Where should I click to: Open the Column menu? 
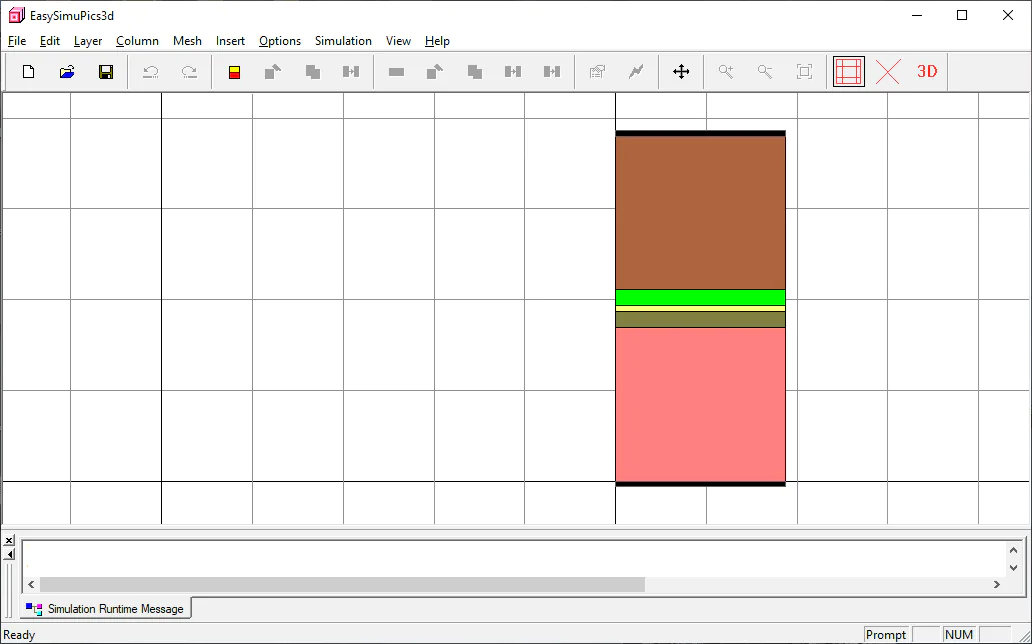(x=137, y=41)
